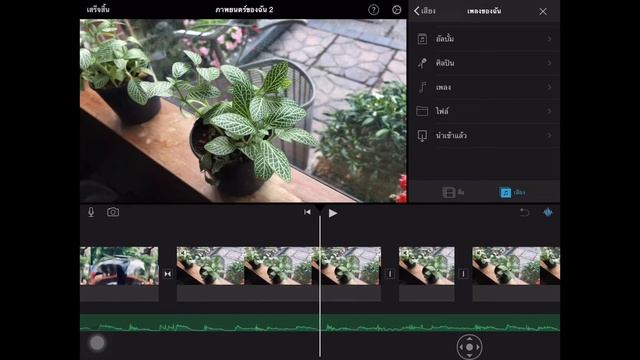Tap the video preview viewer
640x360 pixels.
(243, 111)
